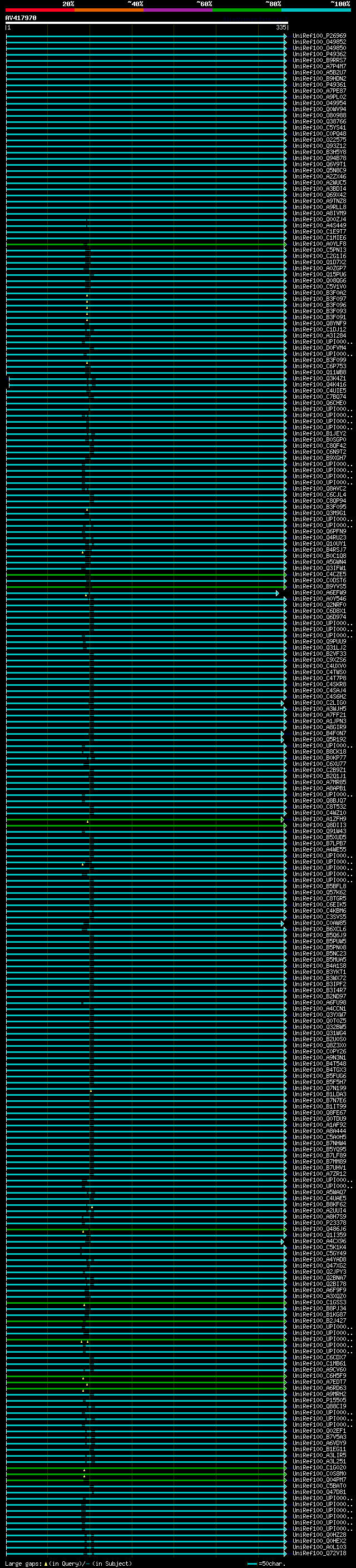
Task: Click the UniRef100_A3BDI4 entry
Action: [319, 189]
